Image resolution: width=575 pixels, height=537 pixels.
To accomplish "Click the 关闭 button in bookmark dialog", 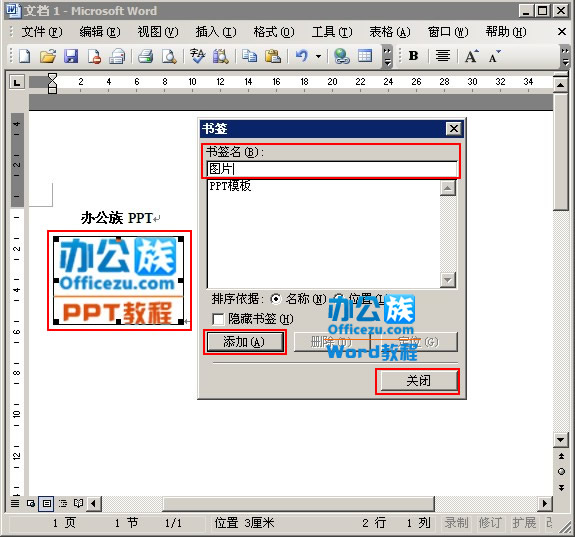I will [x=419, y=381].
